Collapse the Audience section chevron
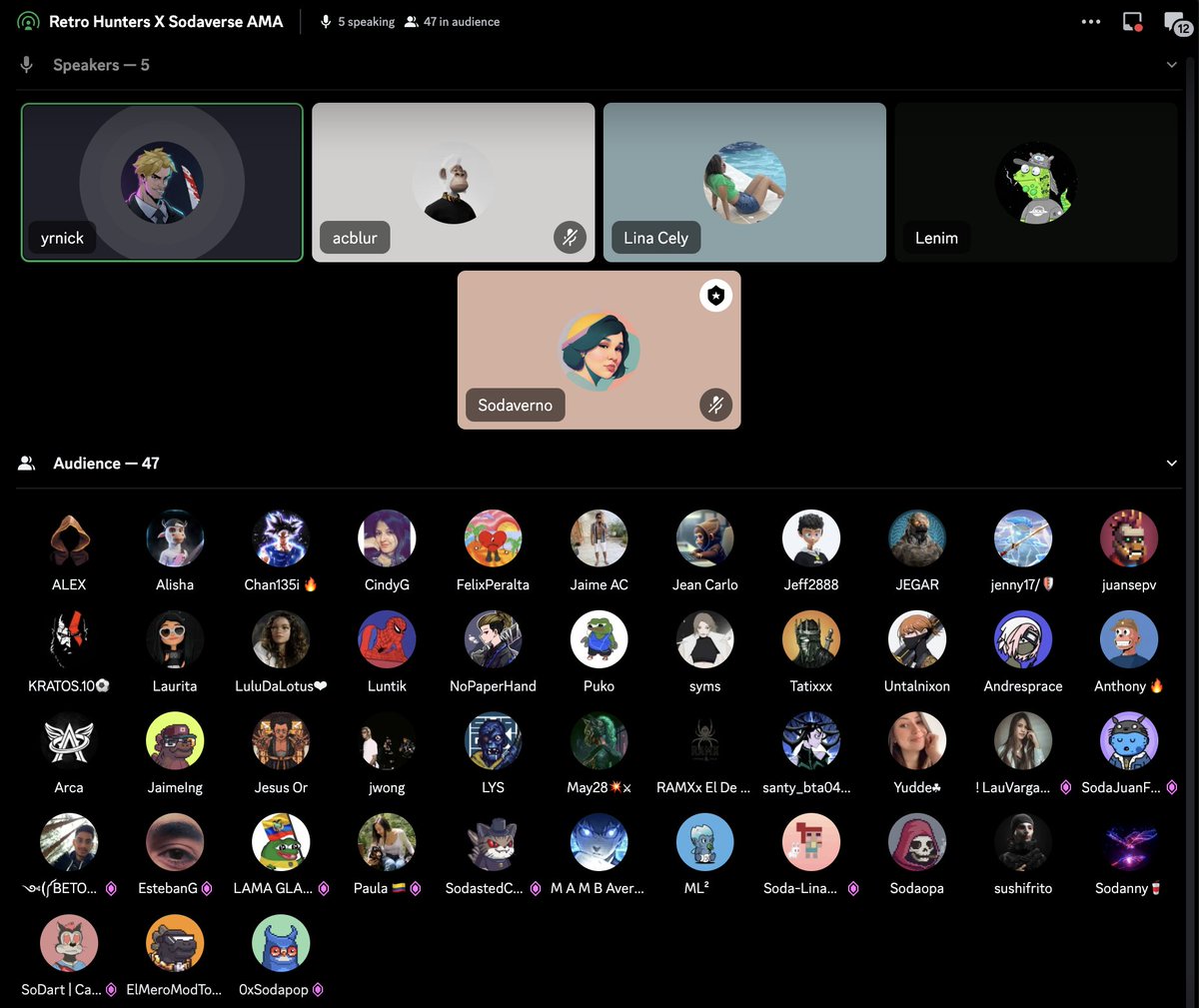Image resolution: width=1199 pixels, height=1008 pixels. 1171,464
